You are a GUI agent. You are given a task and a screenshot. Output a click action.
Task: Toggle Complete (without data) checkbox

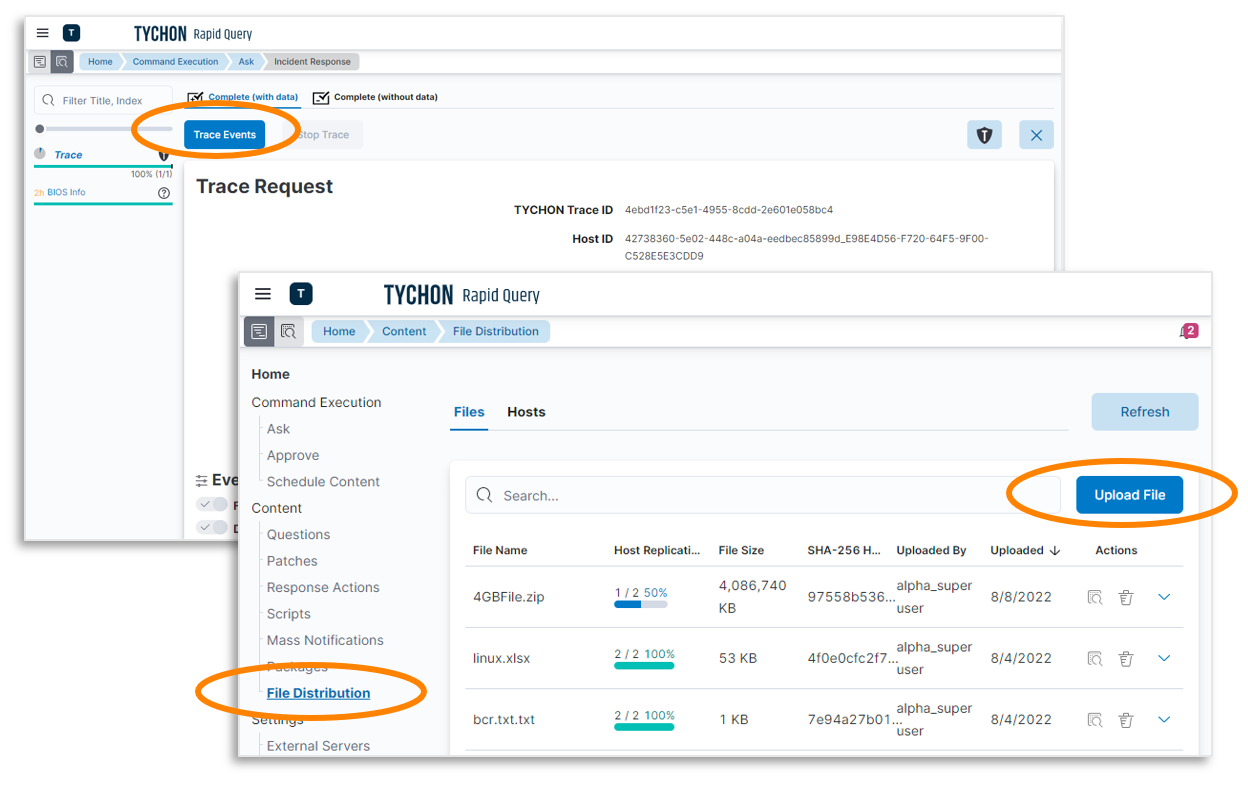click(321, 97)
